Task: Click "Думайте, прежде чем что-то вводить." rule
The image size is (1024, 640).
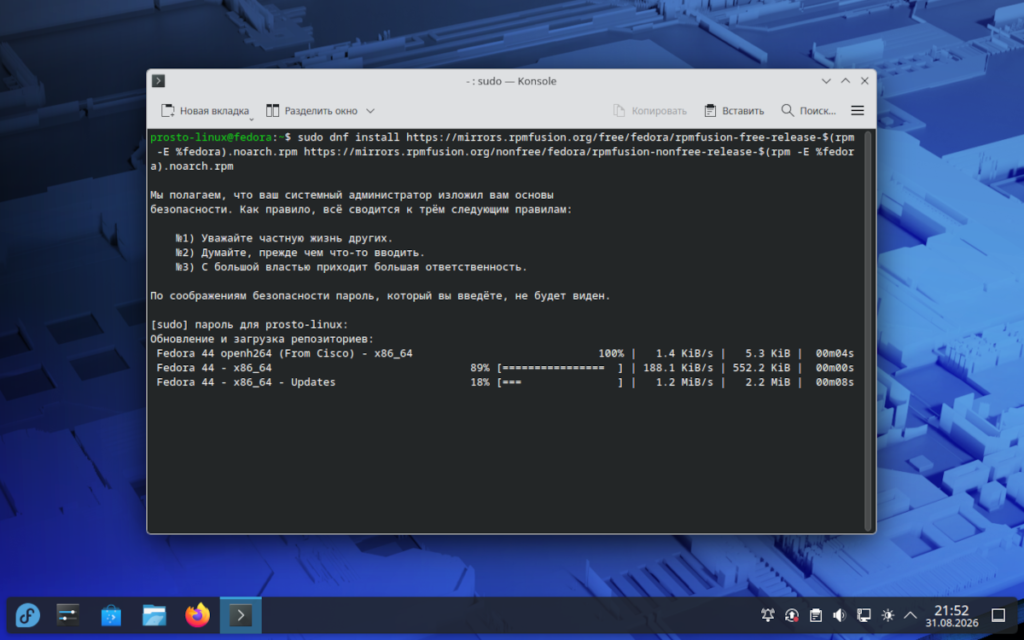Action: coord(313,253)
